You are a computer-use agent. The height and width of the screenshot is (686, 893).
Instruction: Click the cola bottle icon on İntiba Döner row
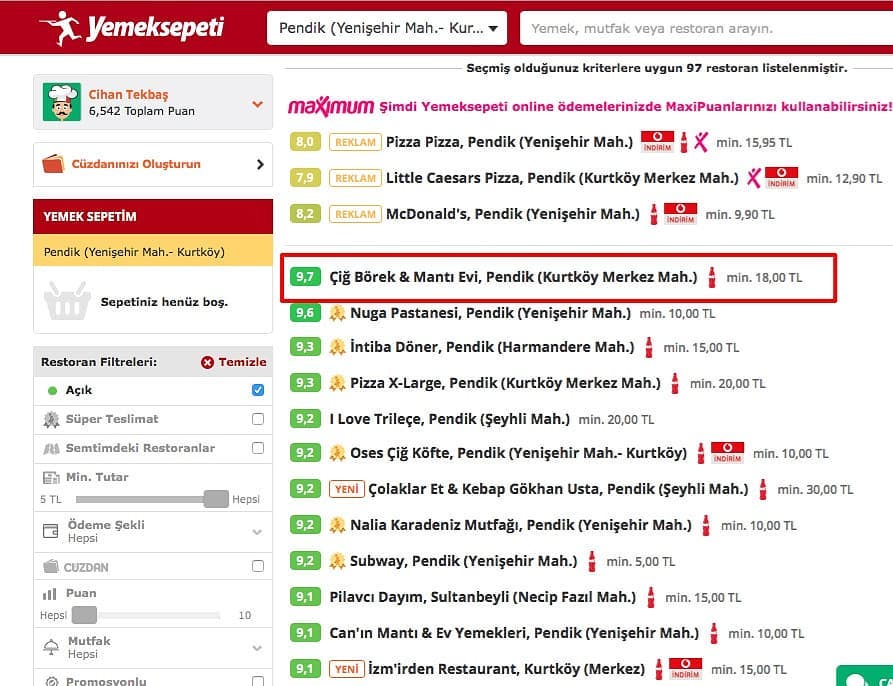point(649,347)
